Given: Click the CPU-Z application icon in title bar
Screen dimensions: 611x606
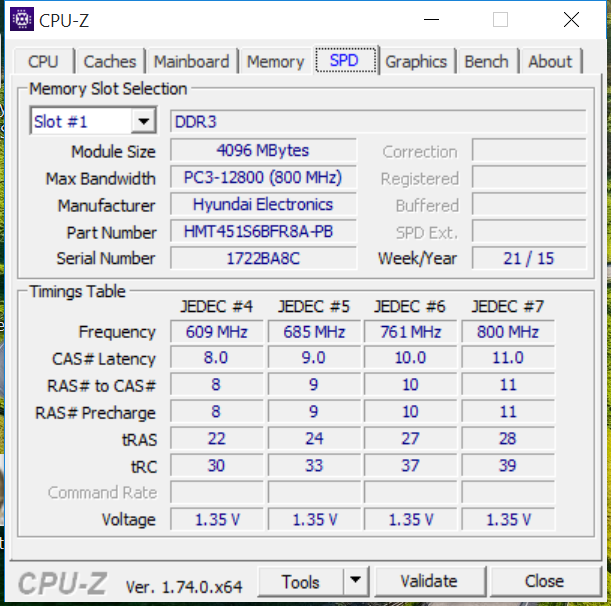Looking at the screenshot, I should coord(22,19).
